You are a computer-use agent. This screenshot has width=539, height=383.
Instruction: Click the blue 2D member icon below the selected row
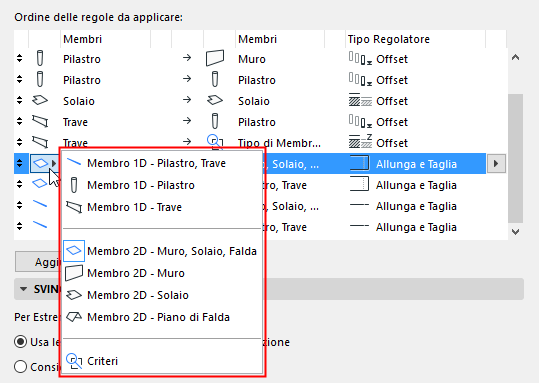[x=40, y=183]
